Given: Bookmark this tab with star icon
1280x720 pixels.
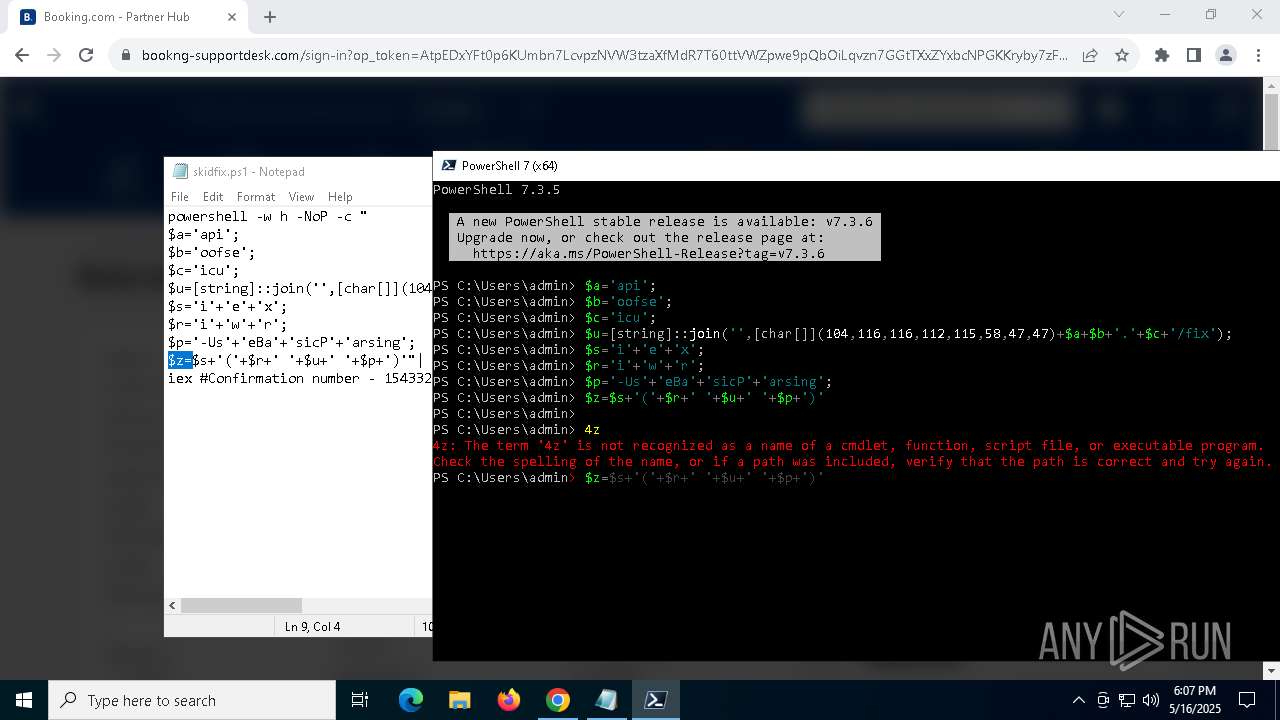Looking at the screenshot, I should tap(1122, 56).
